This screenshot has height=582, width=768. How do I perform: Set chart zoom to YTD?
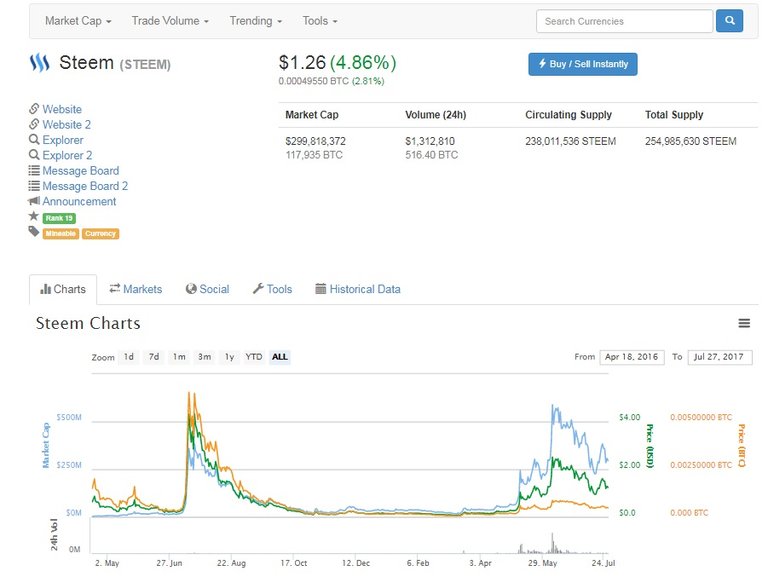(254, 357)
